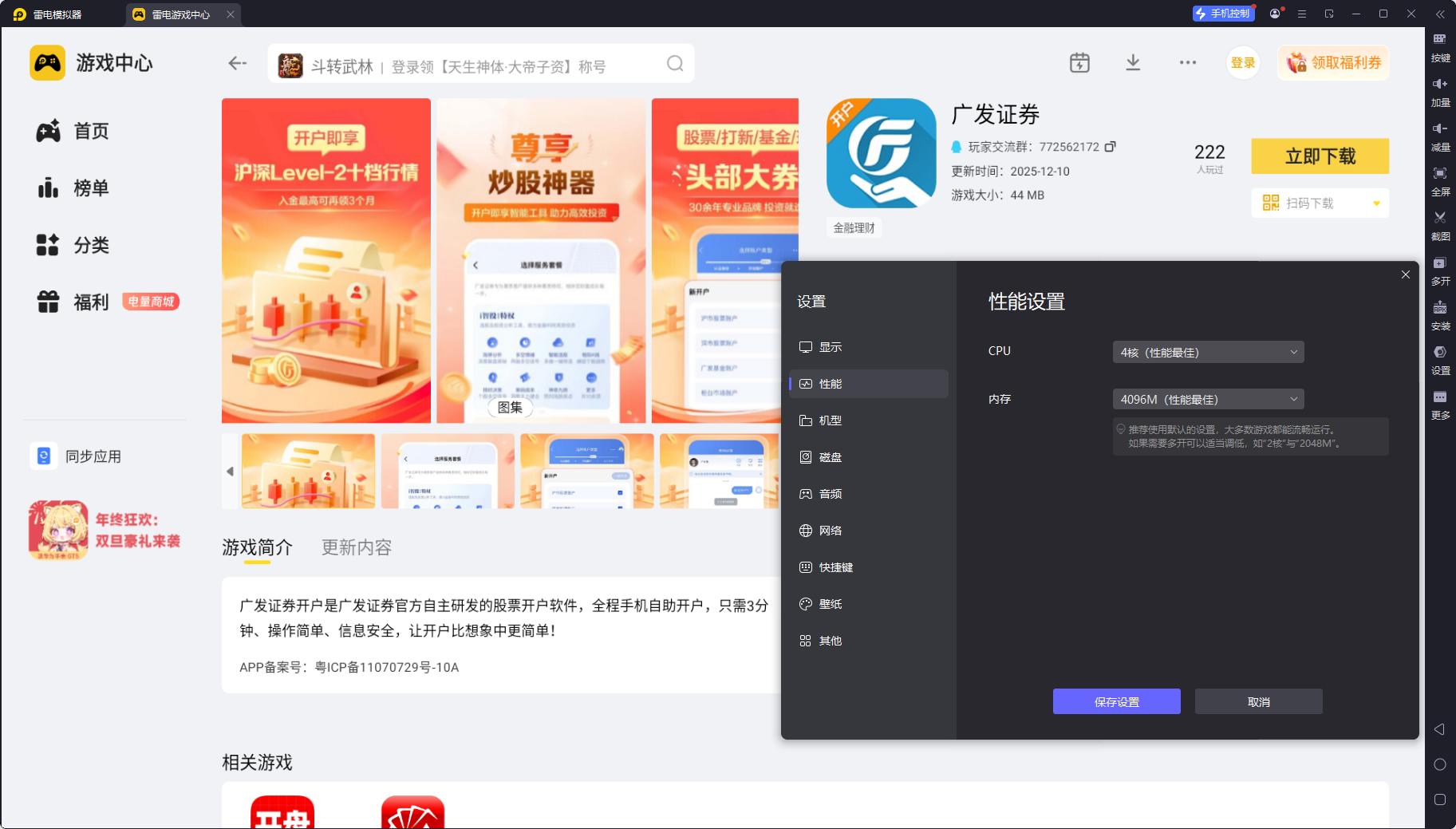The height and width of the screenshot is (829, 1456).
Task: Open the download manager arrow icon
Action: 1132,63
